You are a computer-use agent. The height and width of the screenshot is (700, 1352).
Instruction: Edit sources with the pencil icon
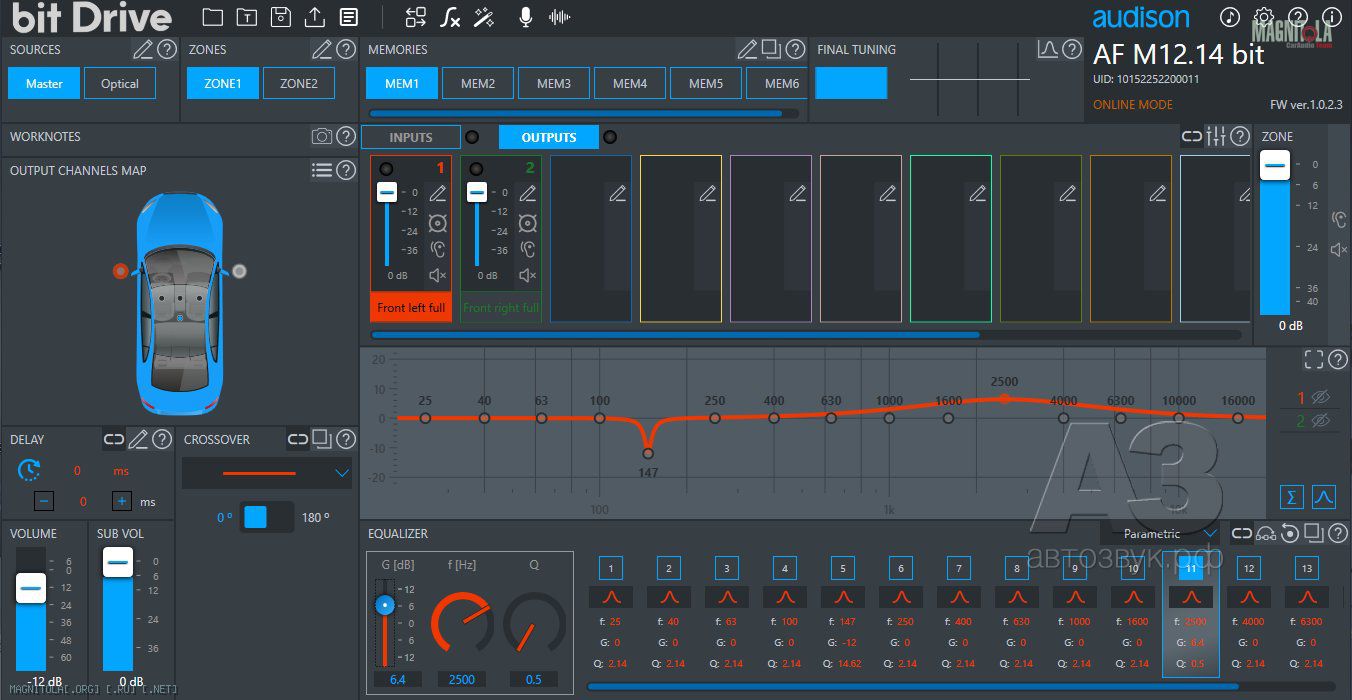pos(143,49)
